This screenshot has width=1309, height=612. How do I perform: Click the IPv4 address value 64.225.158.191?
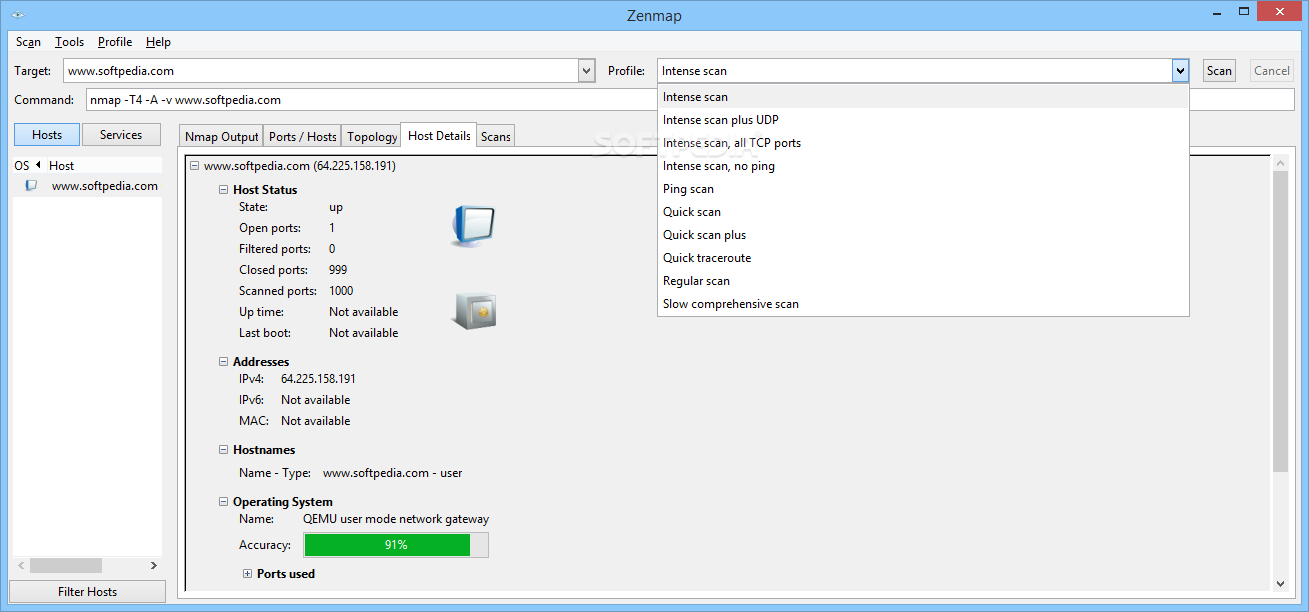coord(318,379)
